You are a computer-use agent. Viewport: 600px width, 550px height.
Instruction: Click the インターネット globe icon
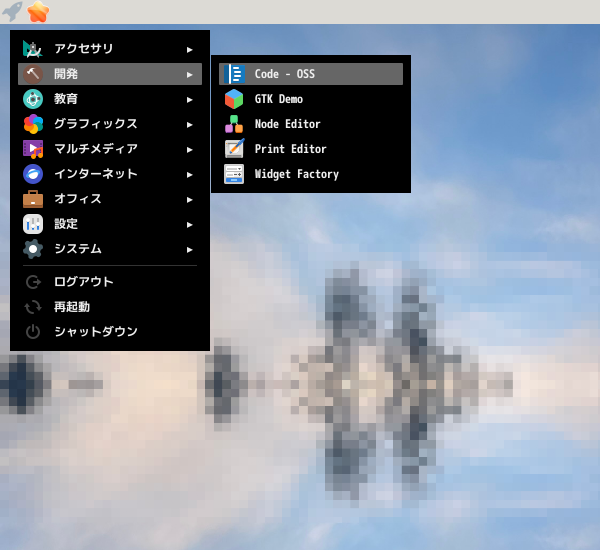33,174
